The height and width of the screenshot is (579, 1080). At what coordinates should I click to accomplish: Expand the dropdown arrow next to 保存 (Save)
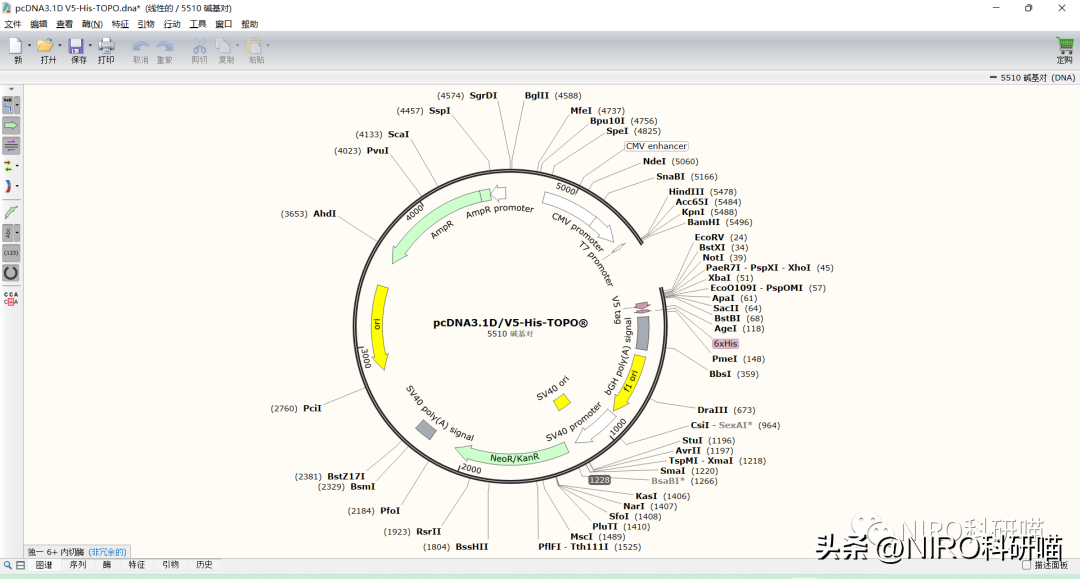[90, 46]
